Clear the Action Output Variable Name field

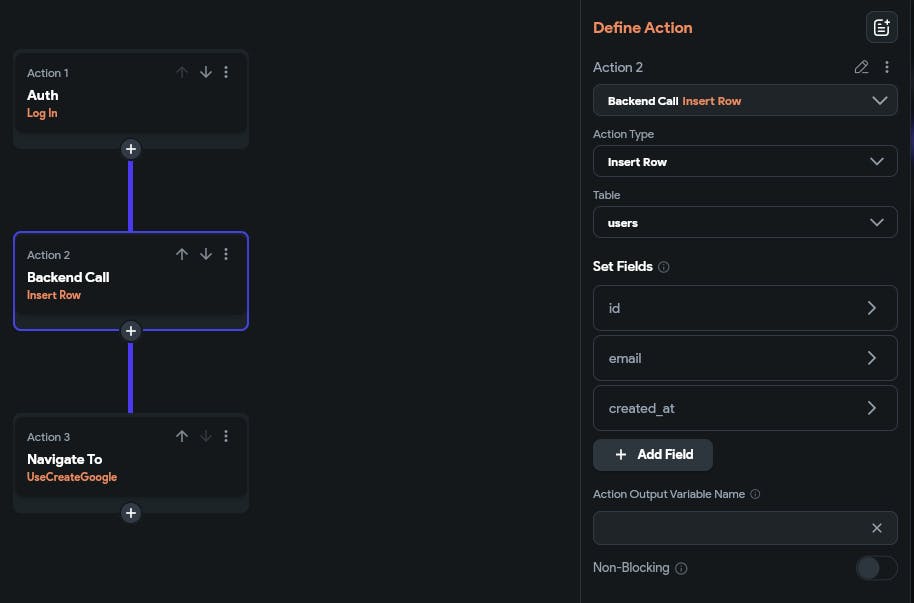coord(876,528)
